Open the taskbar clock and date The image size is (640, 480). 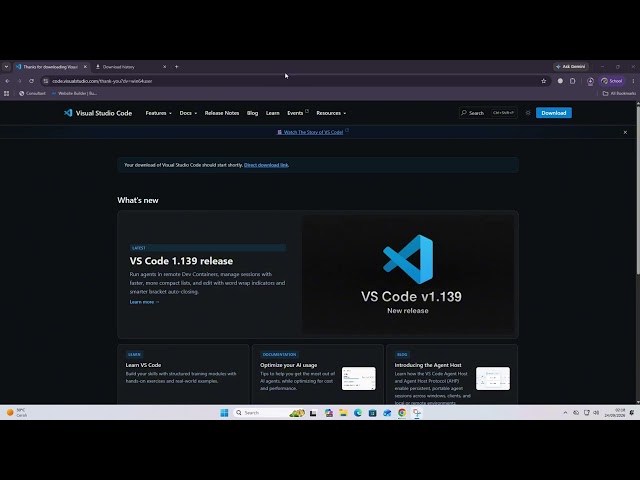click(615, 413)
